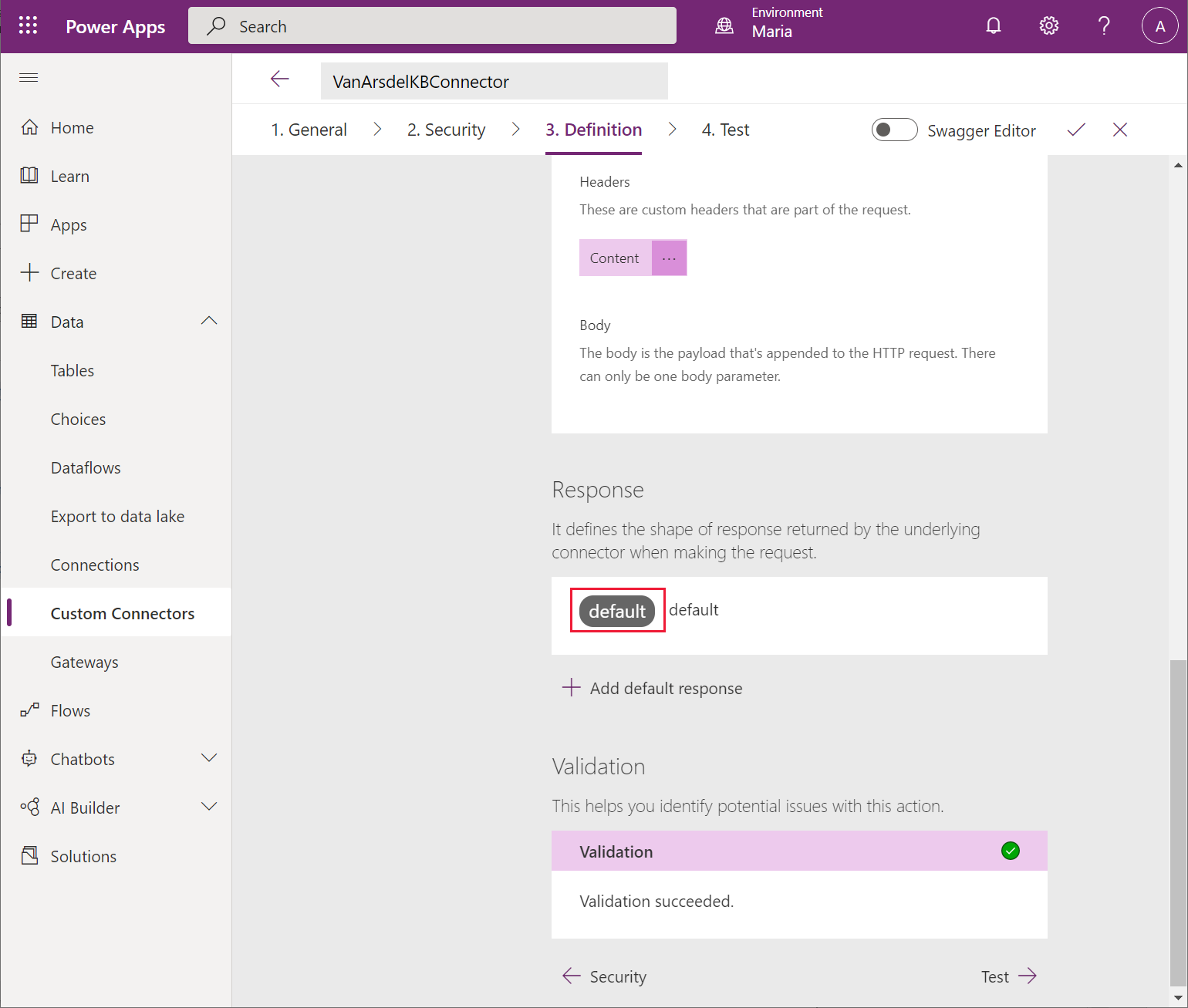
Task: Click the Home house icon
Action: pyautogui.click(x=29, y=127)
